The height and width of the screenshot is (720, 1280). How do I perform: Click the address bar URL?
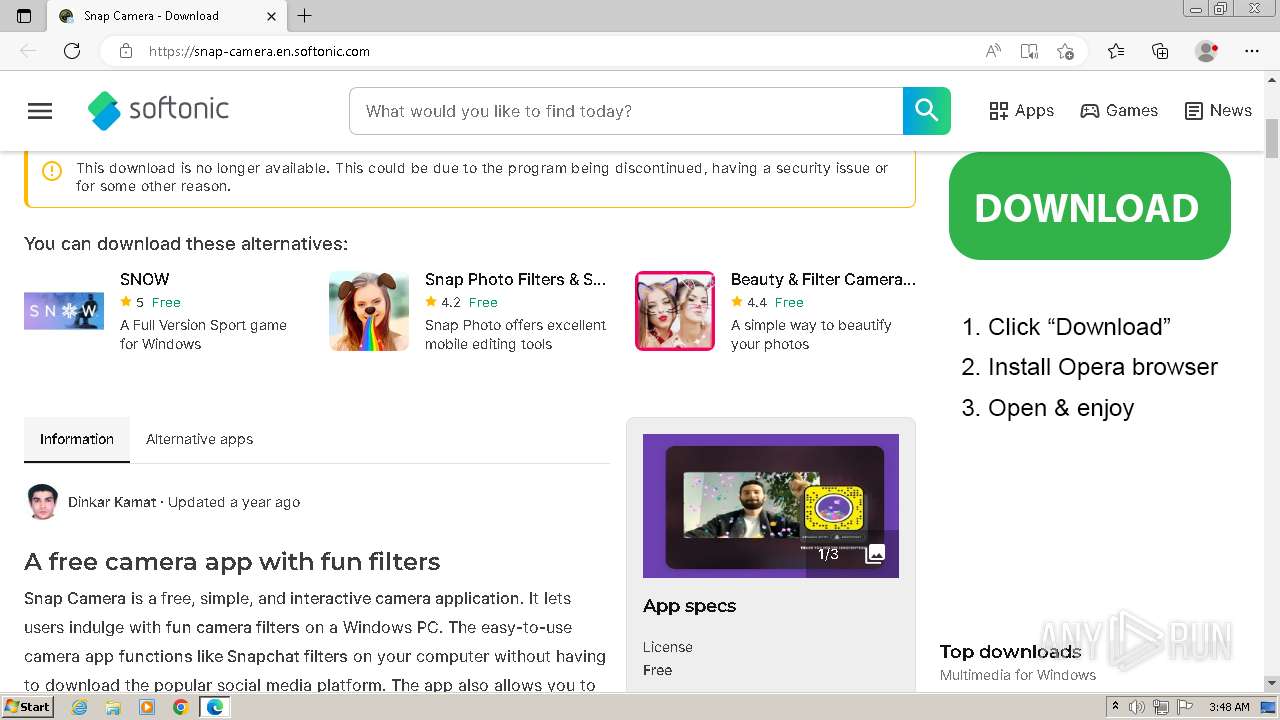(259, 51)
